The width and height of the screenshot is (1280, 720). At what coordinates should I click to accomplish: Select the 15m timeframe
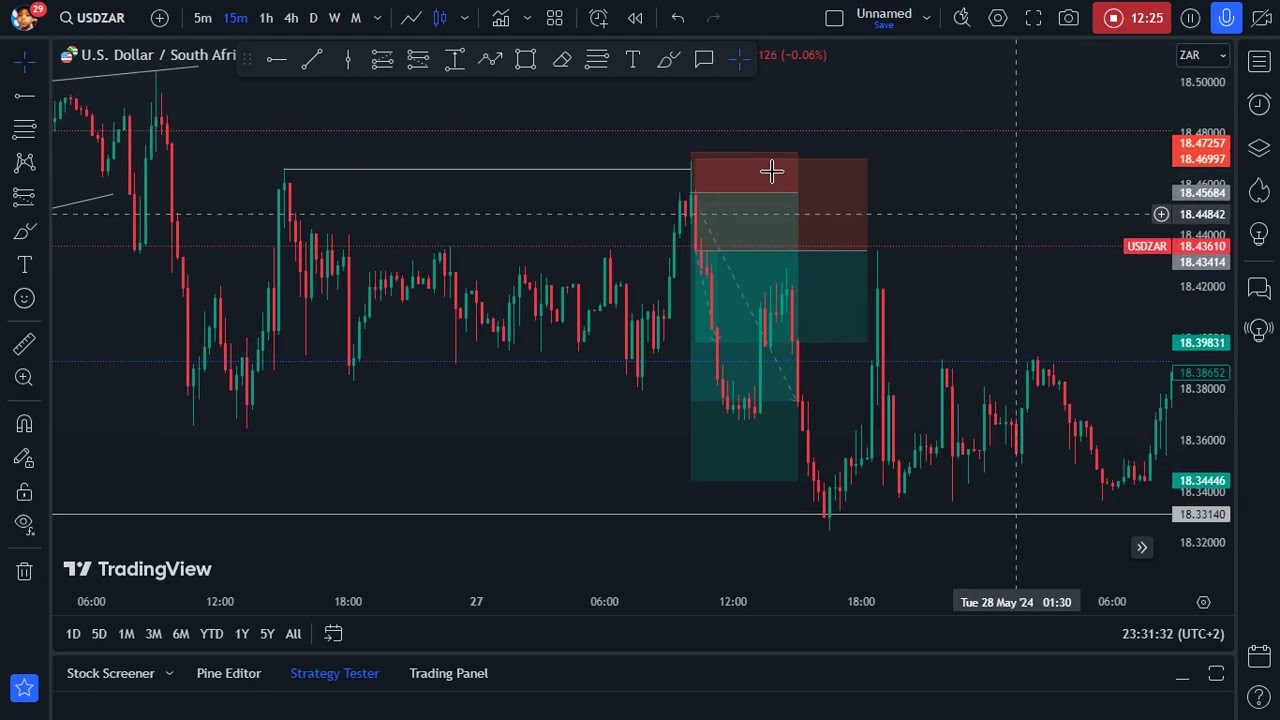(x=235, y=18)
